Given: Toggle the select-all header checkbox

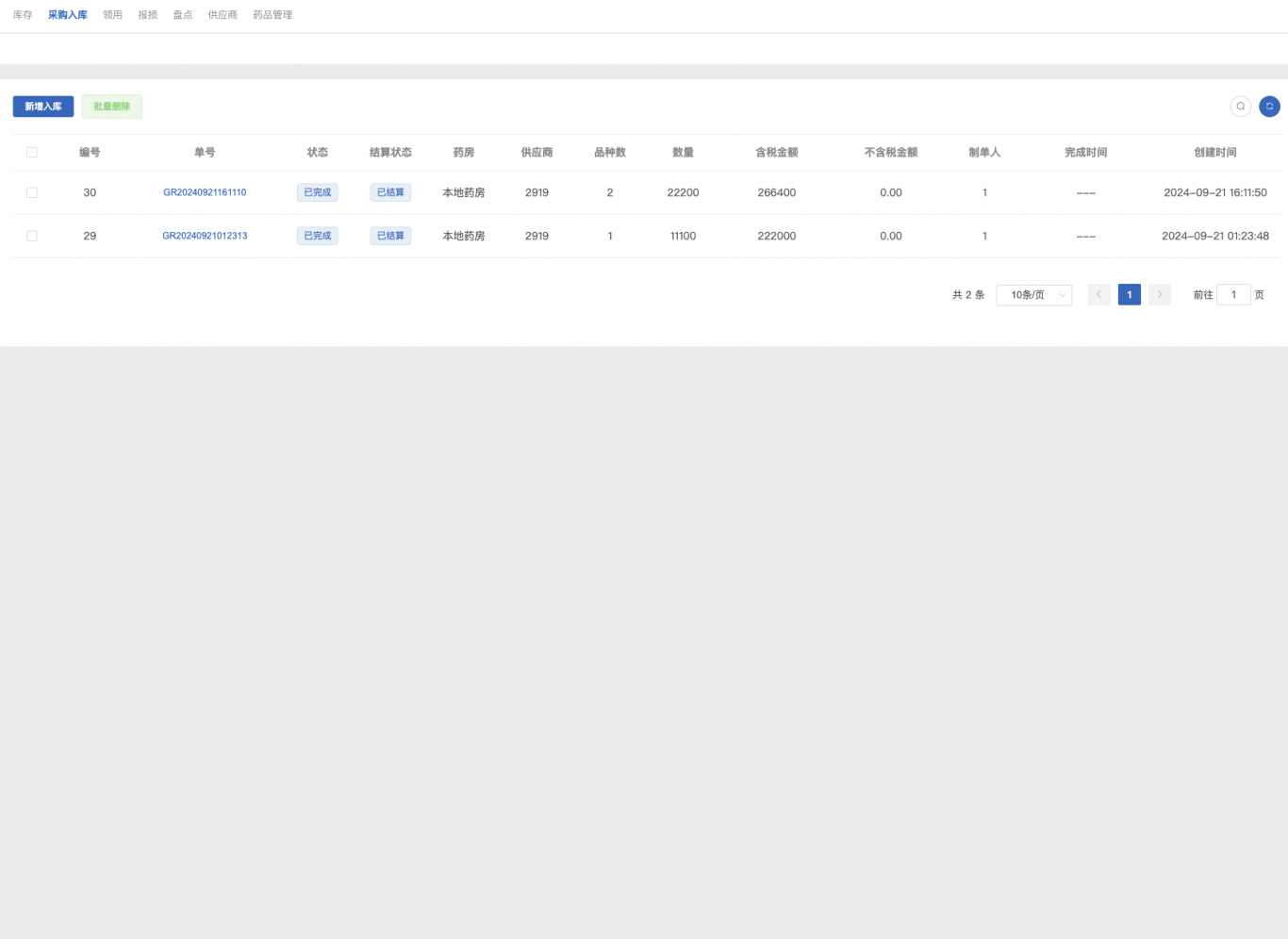Looking at the screenshot, I should (32, 152).
